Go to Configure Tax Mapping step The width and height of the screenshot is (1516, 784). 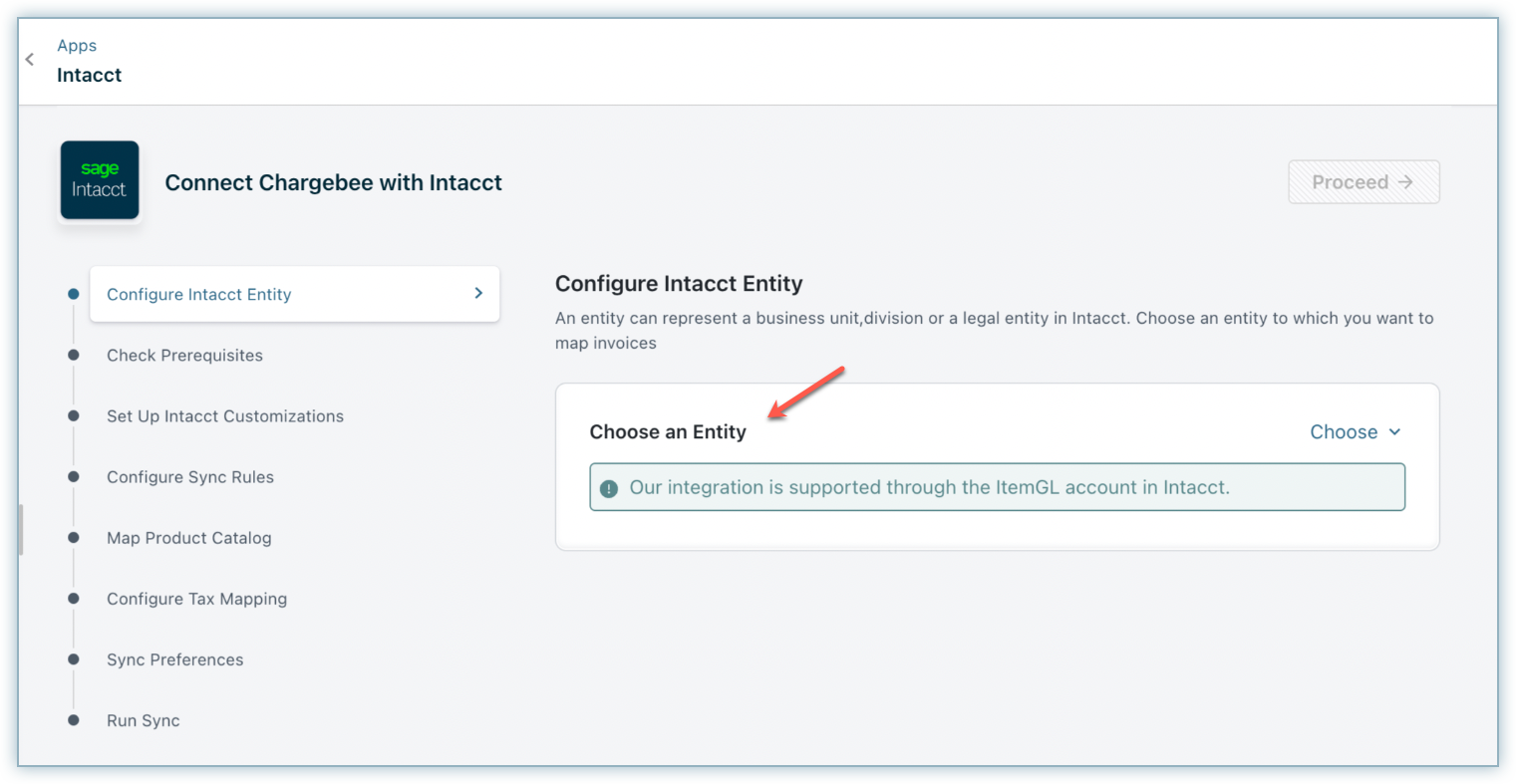coord(197,599)
